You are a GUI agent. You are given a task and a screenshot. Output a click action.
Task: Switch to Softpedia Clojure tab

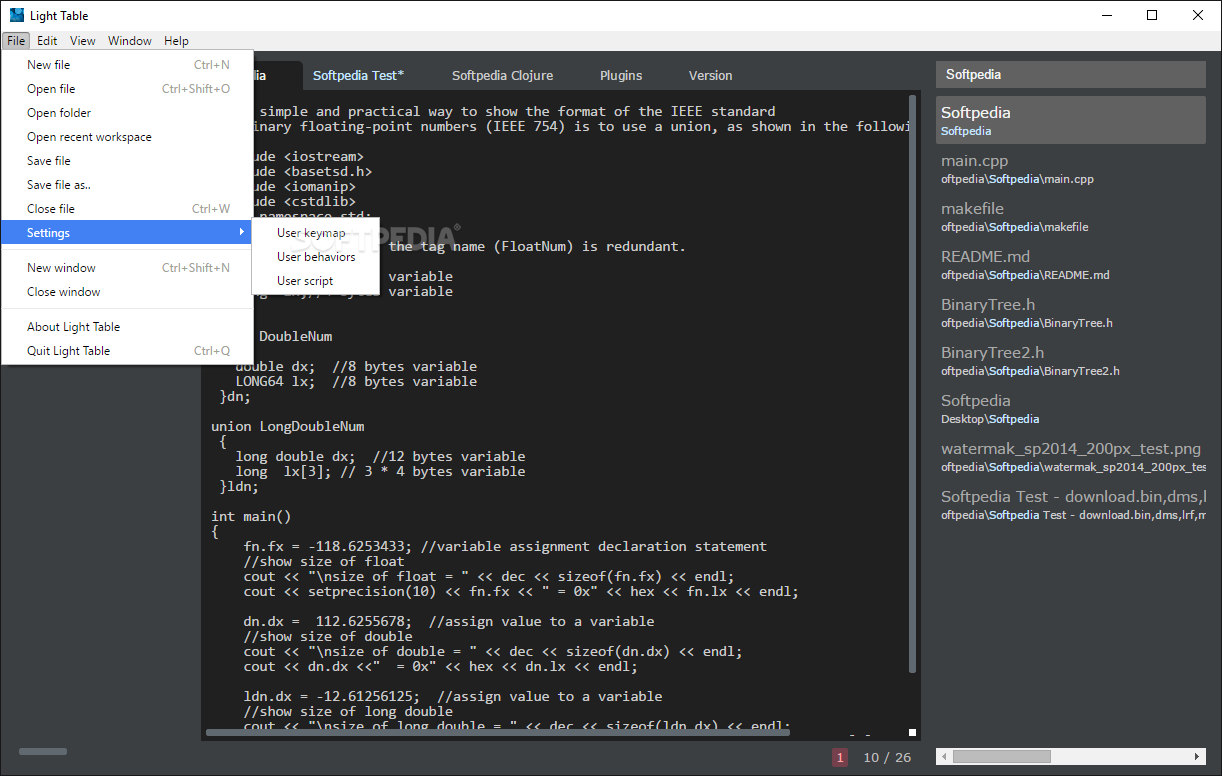pos(502,75)
